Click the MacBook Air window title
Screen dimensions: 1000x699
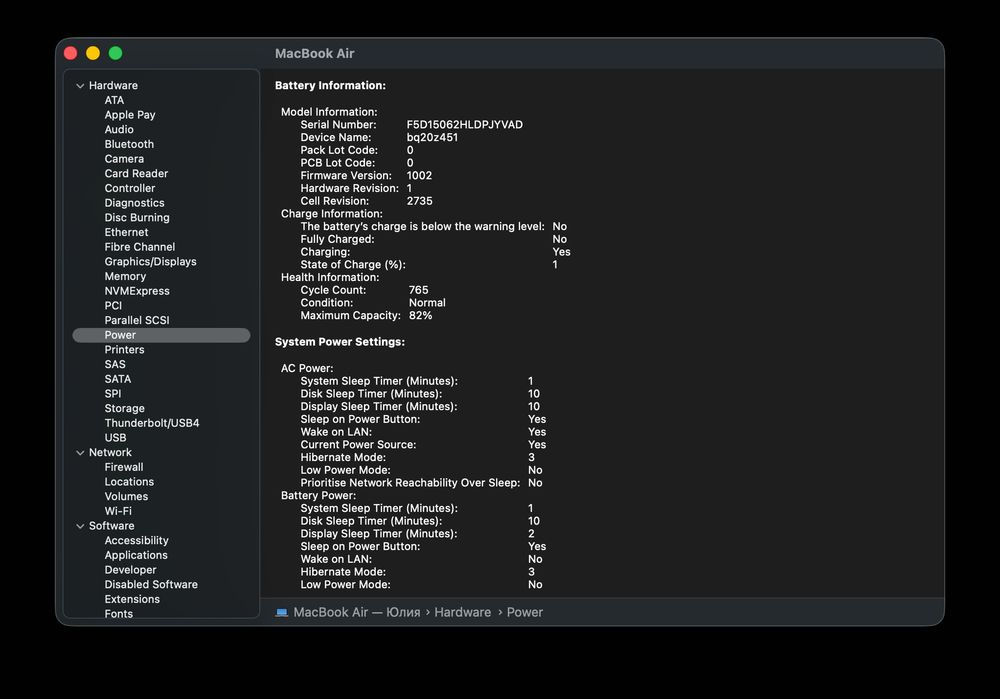click(x=314, y=54)
